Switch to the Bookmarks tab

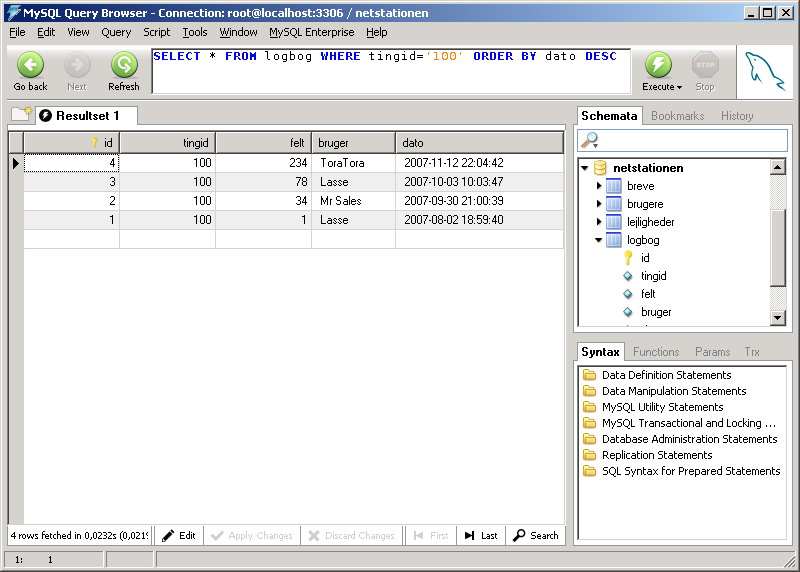677,116
